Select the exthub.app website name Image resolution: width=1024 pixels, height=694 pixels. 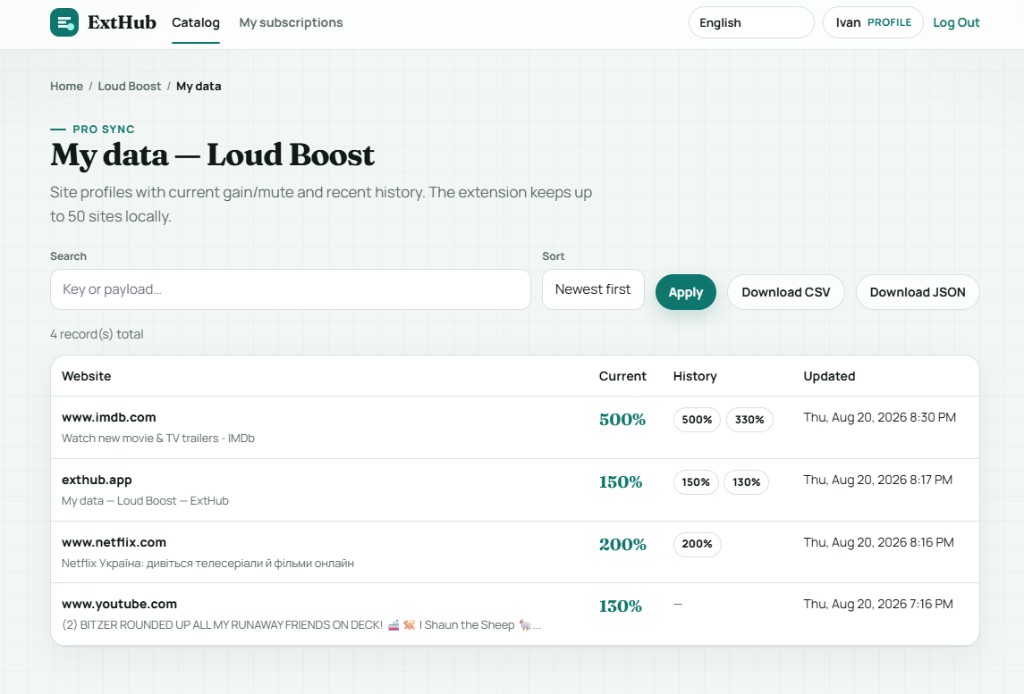point(97,480)
